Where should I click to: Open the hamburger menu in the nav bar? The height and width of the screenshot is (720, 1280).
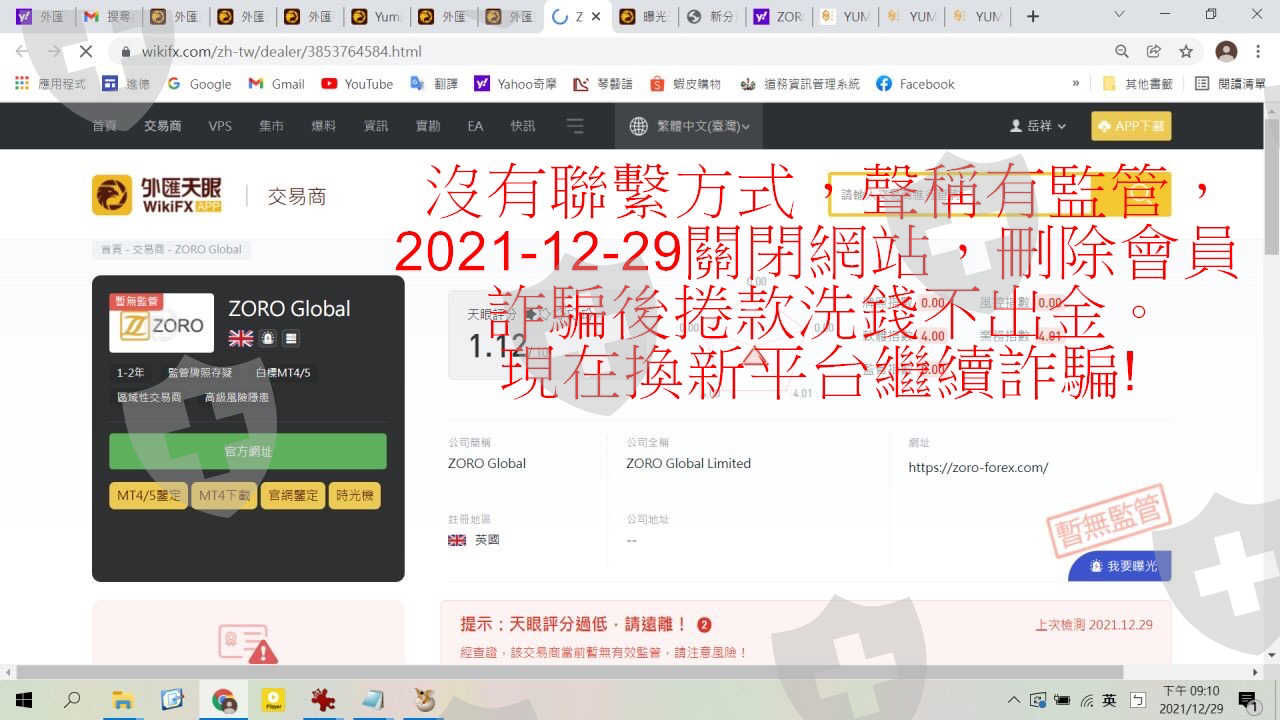(575, 126)
